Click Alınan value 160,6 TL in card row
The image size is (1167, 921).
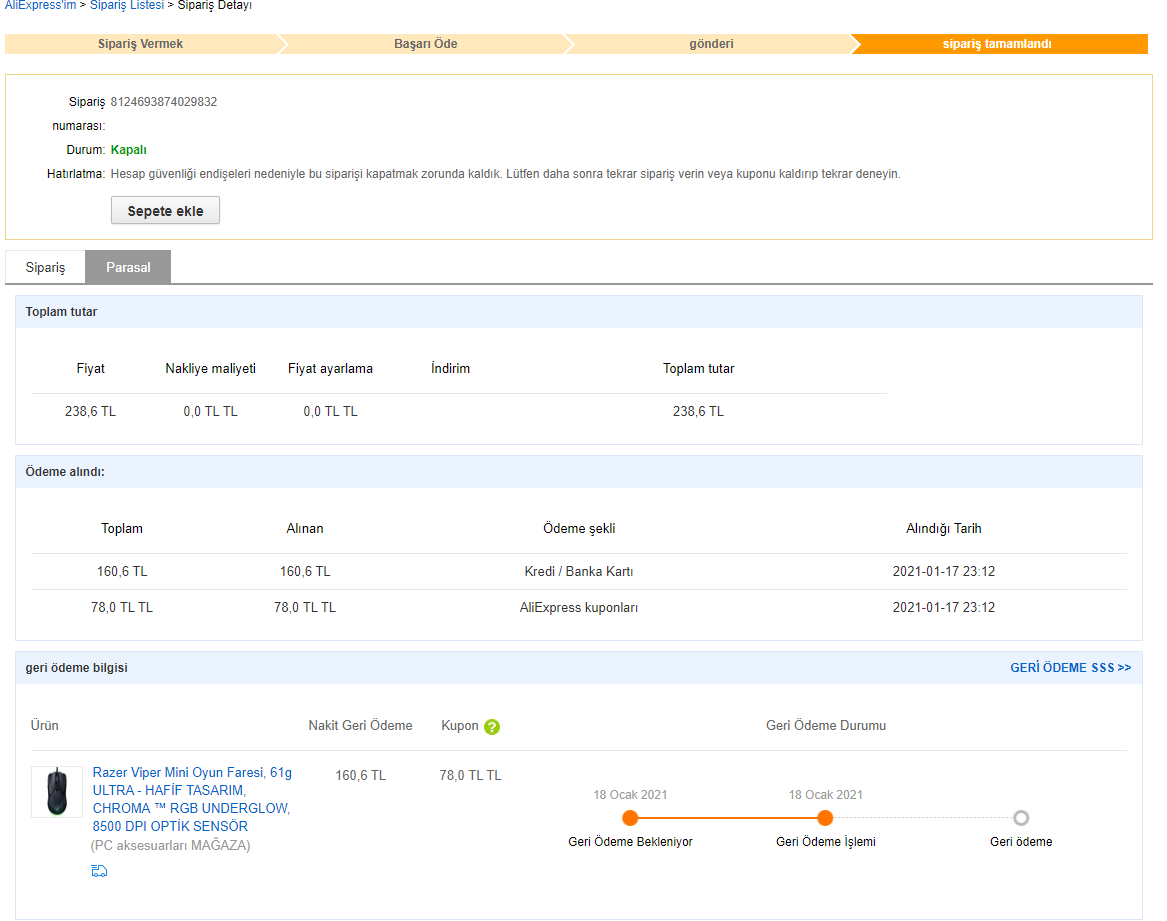pyautogui.click(x=305, y=571)
